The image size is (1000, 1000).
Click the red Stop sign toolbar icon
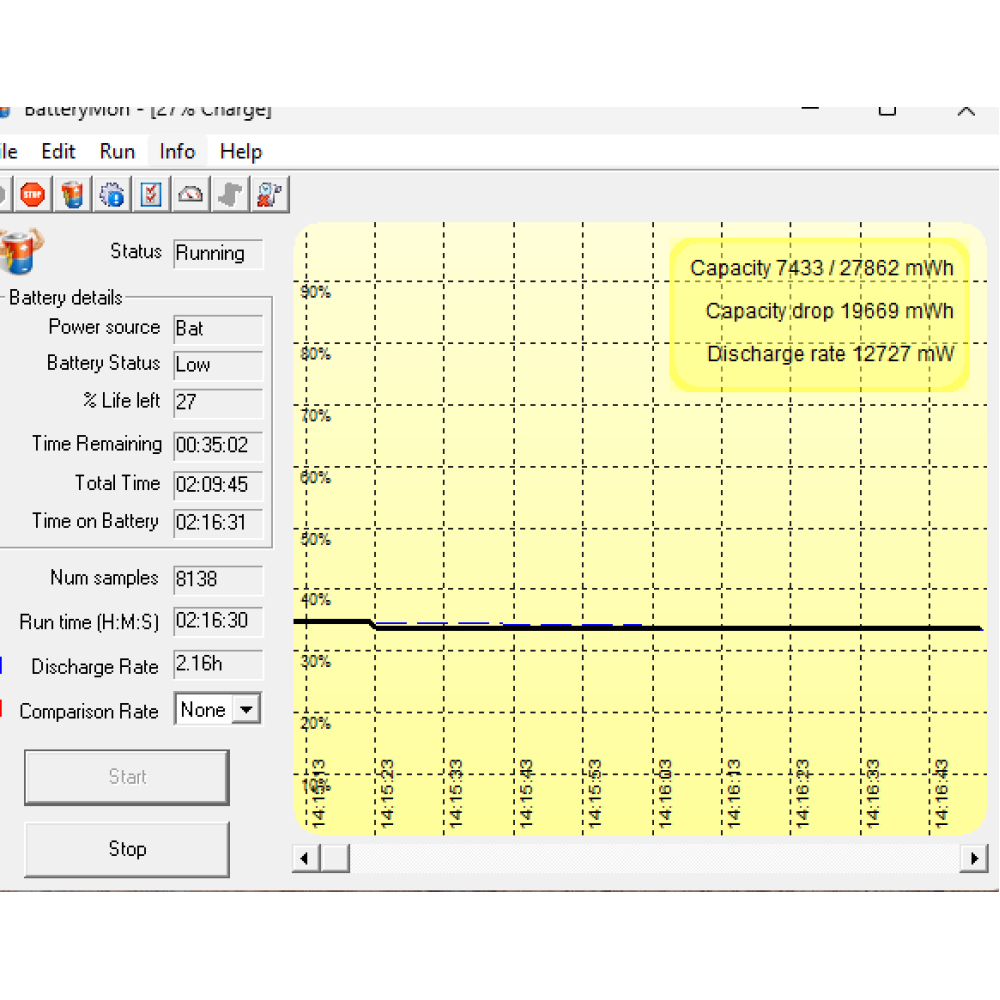[33, 194]
